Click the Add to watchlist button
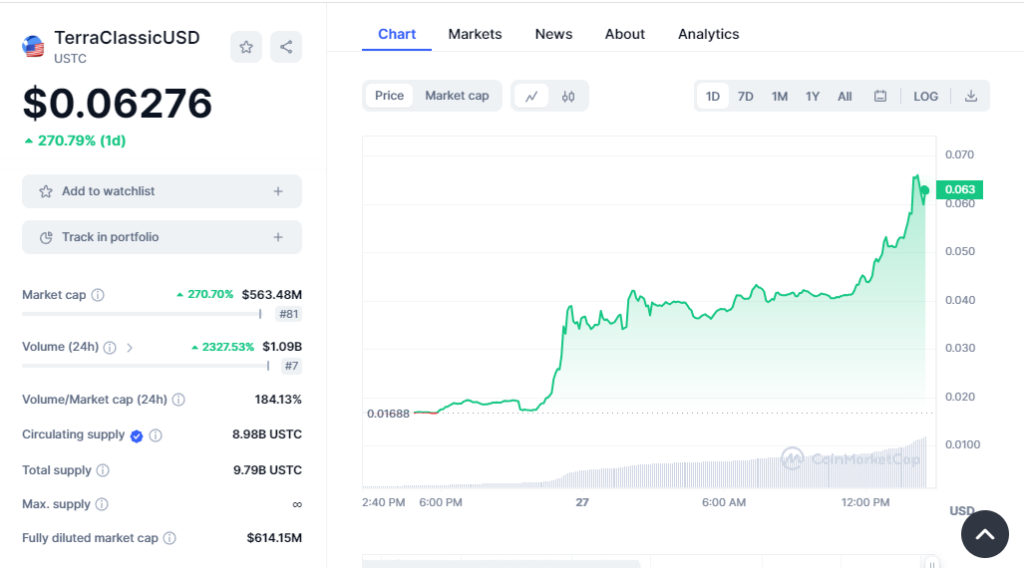 pyautogui.click(x=162, y=191)
